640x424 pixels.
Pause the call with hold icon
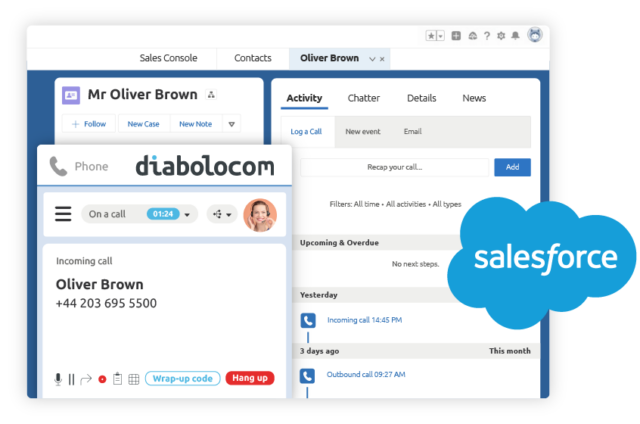pos(71,379)
